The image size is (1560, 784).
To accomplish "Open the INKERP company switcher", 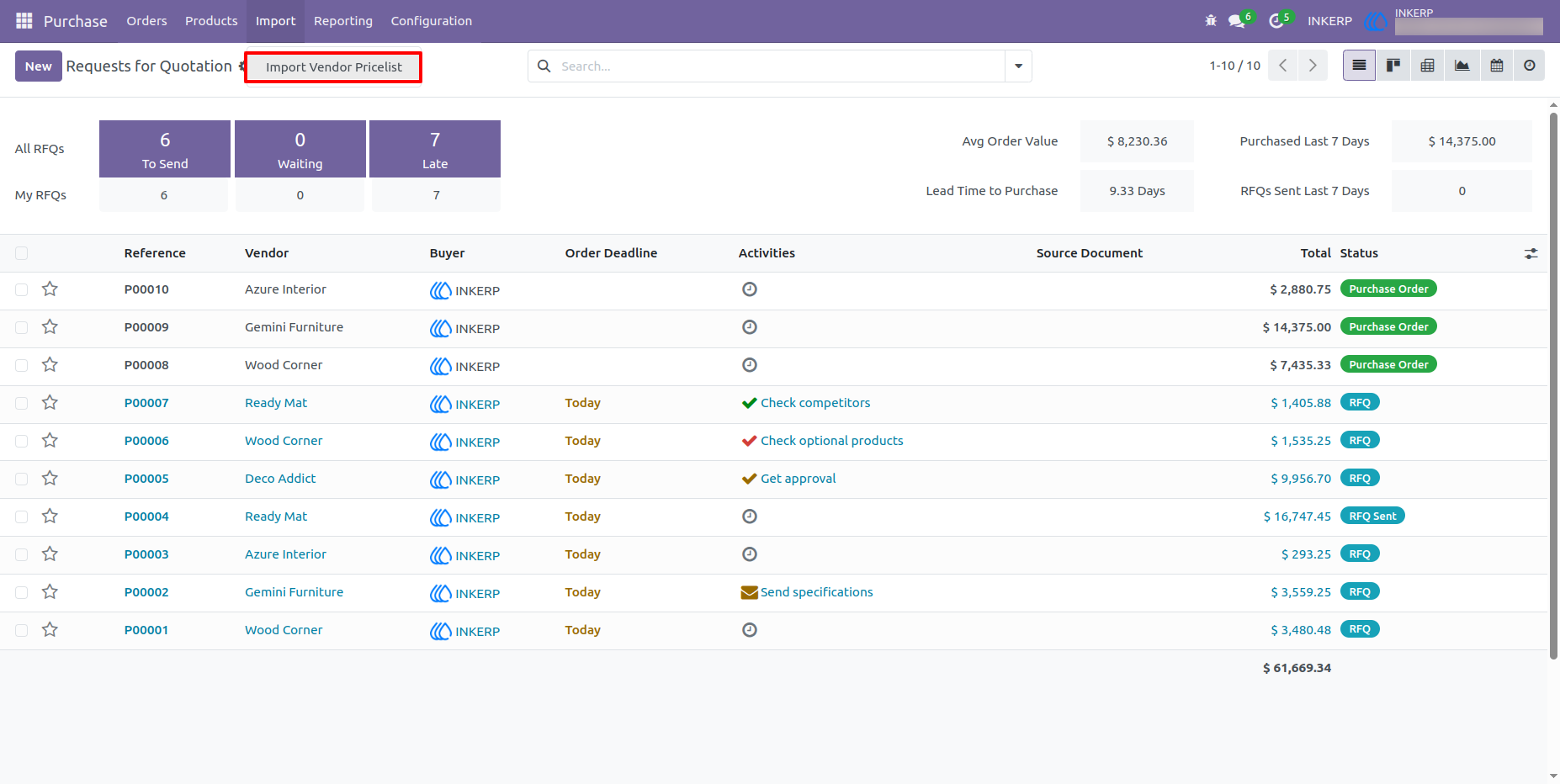I will (1329, 21).
